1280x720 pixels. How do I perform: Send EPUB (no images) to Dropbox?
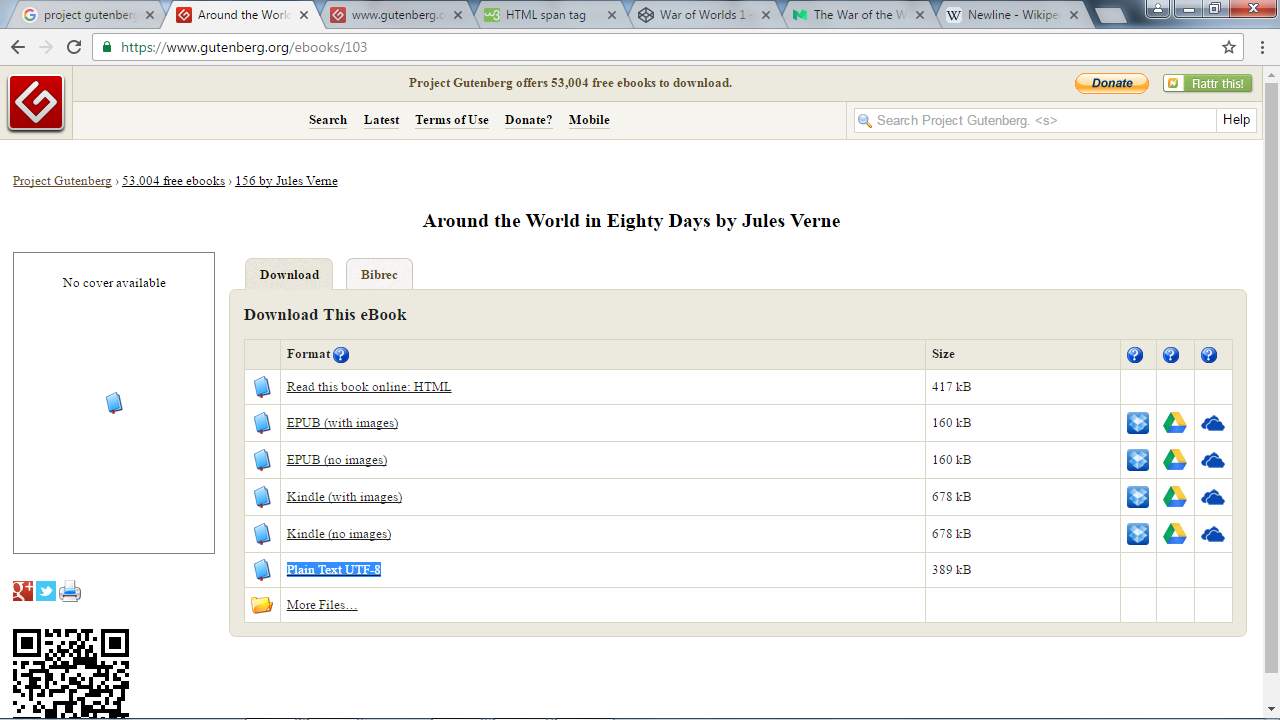[x=1138, y=460]
